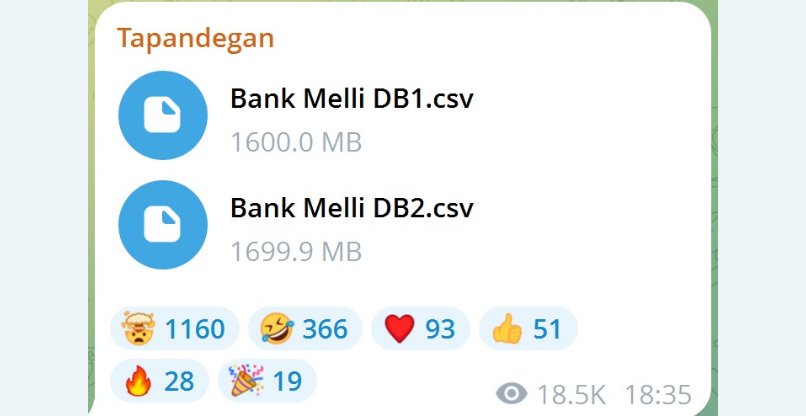Click the 18.5K view count
This screenshot has width=806, height=416.
tap(571, 395)
